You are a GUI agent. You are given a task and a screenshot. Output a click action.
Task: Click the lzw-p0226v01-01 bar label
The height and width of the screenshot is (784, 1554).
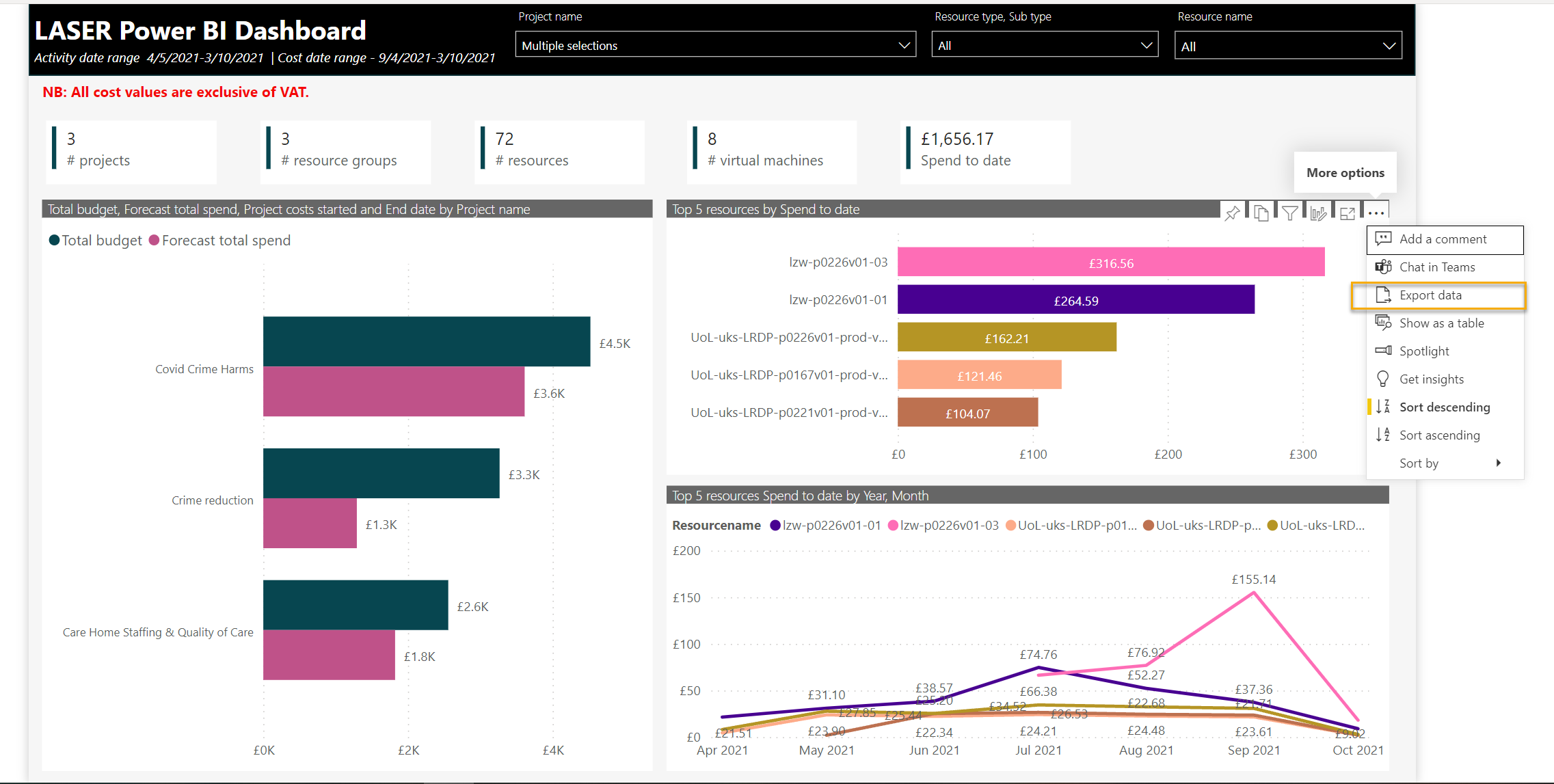point(838,299)
